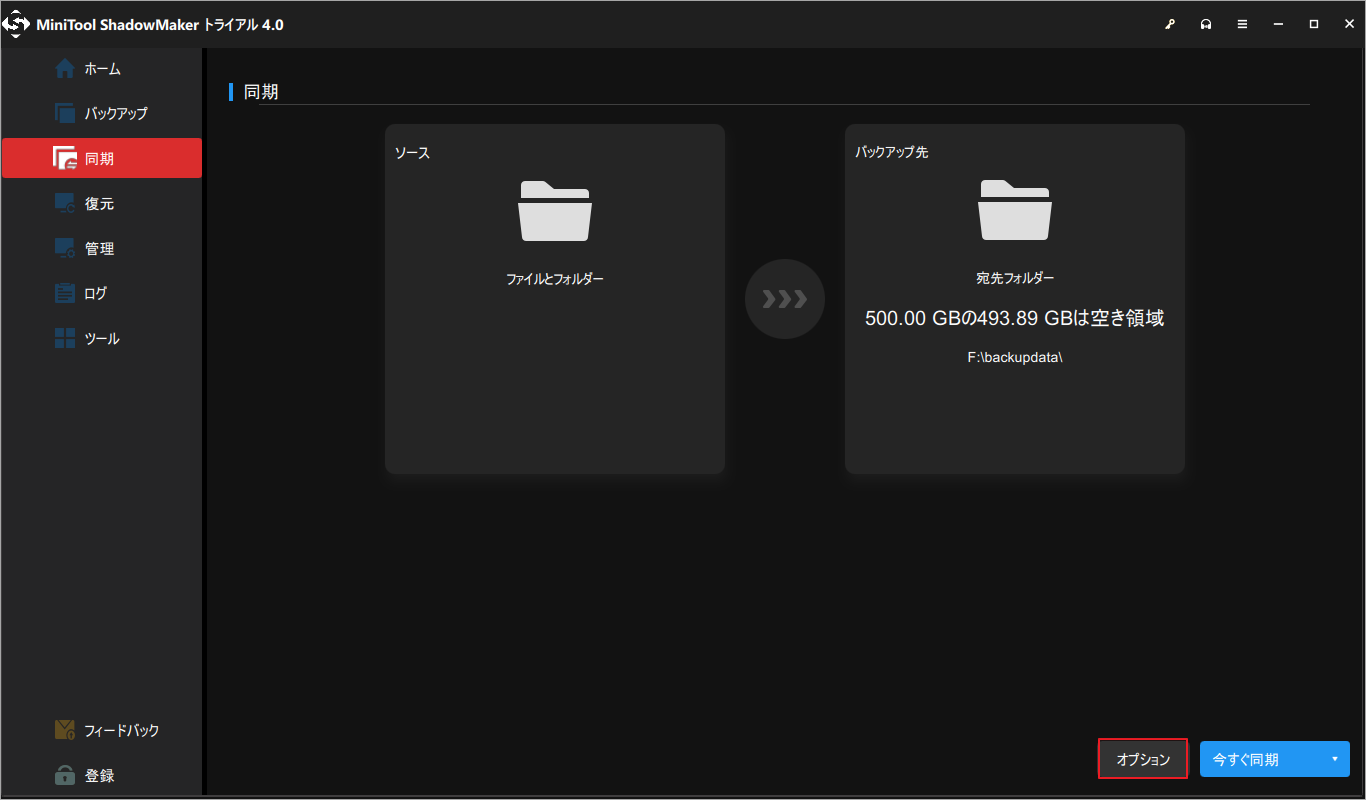Click the source folder icon
1366x800 pixels.
click(x=554, y=212)
